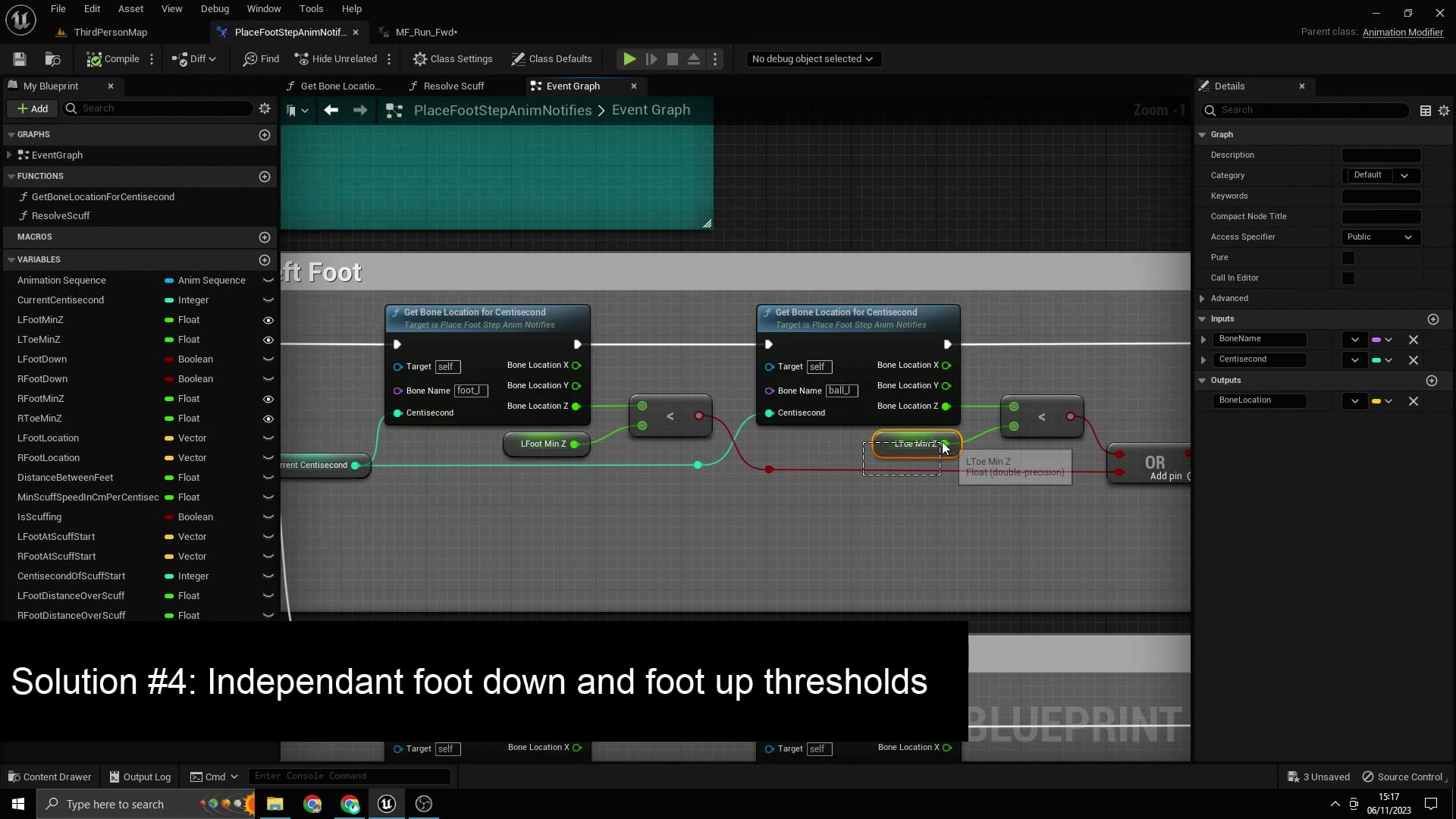This screenshot has width=1456, height=819.
Task: Open Class Settings
Action: point(453,58)
